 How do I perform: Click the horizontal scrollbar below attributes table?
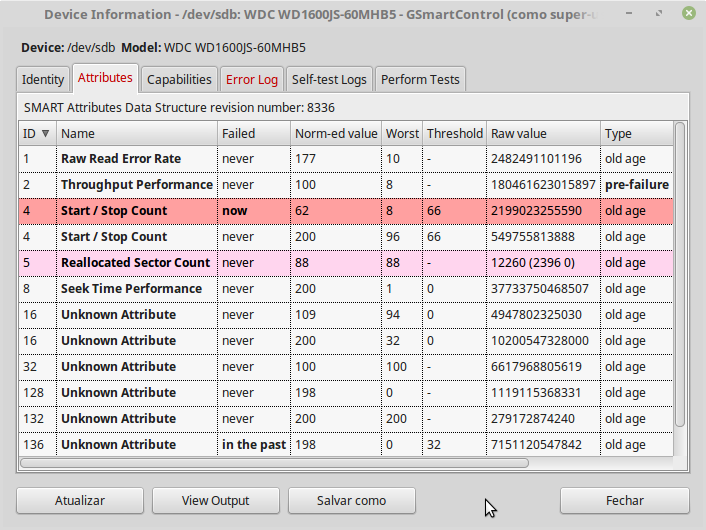coord(274,463)
